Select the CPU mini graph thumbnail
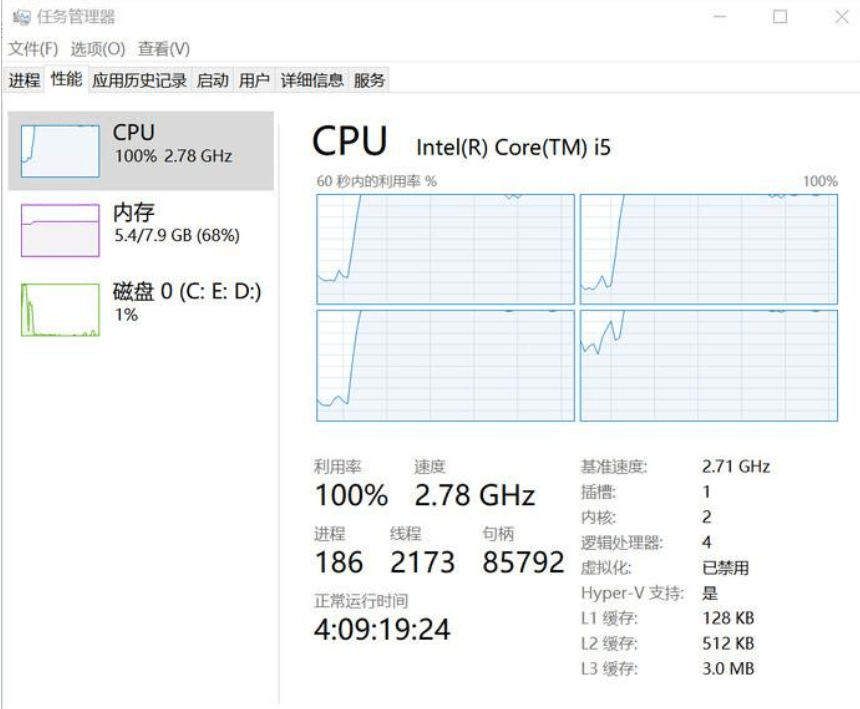The height and width of the screenshot is (709, 860). point(60,151)
